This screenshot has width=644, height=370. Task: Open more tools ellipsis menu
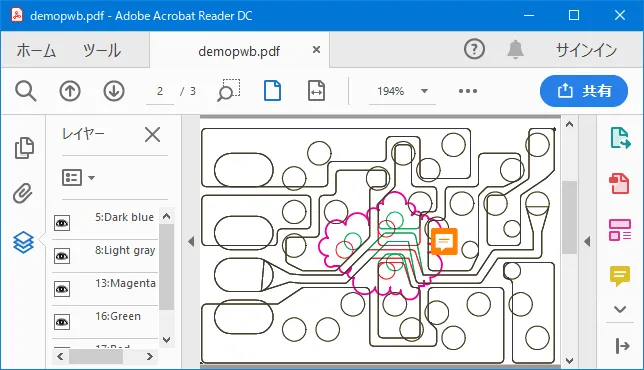tap(468, 91)
